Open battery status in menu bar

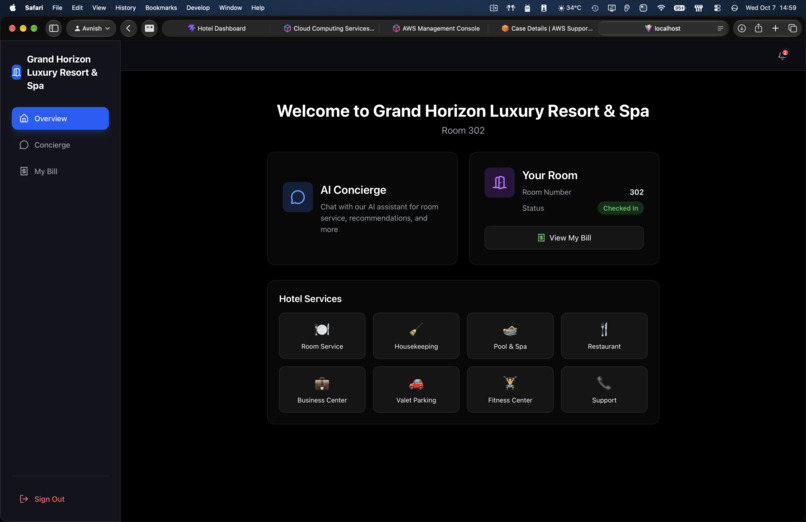(x=679, y=8)
